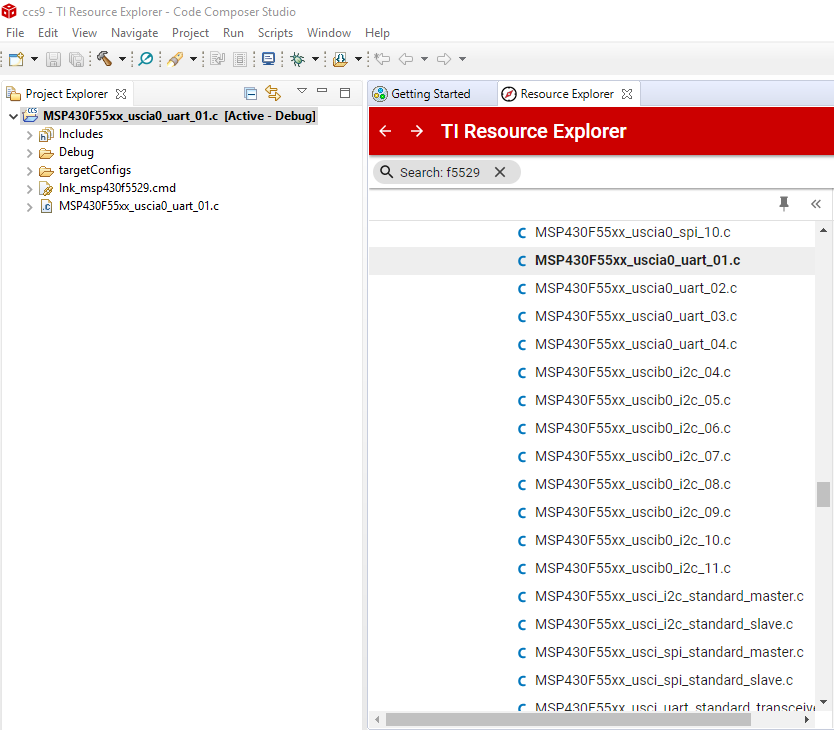Expand the Debug folder
This screenshot has height=730, width=834.
tap(30, 153)
